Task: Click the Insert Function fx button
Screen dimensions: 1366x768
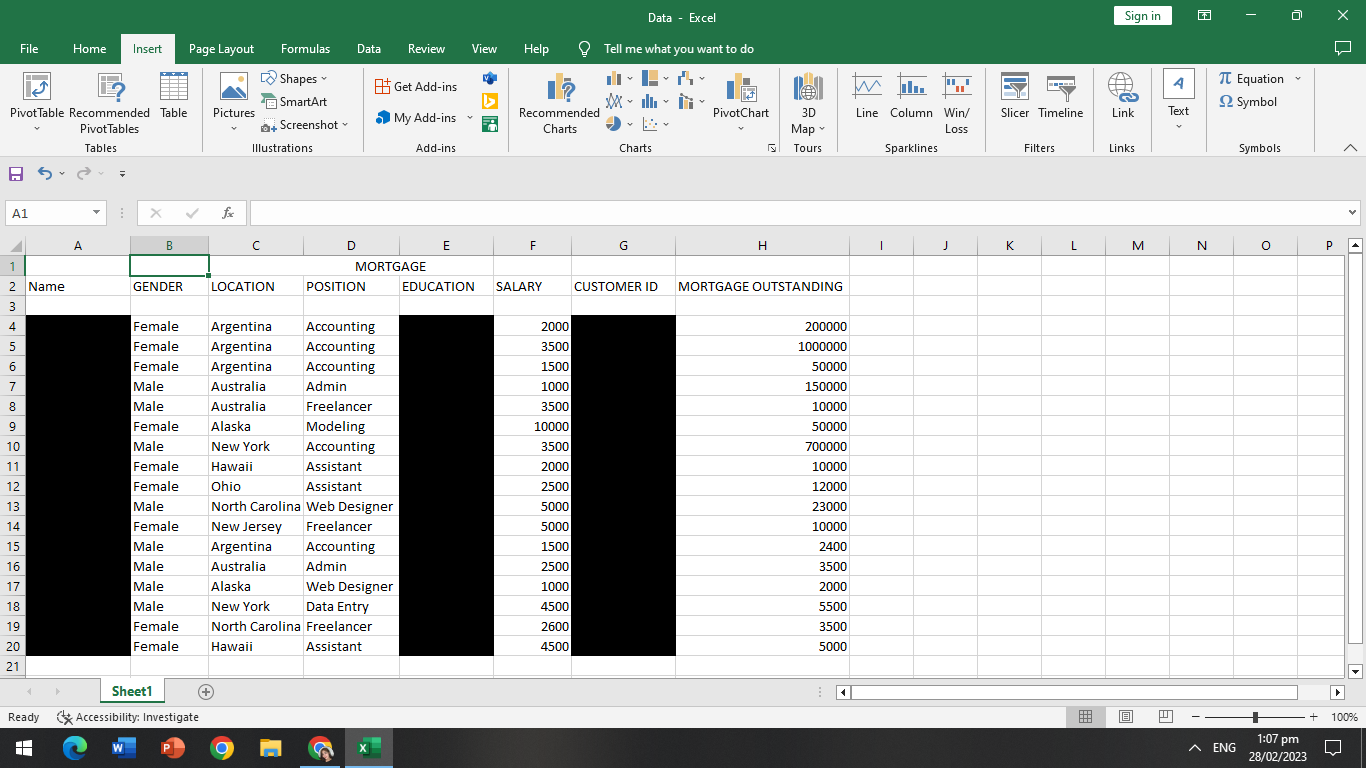Action: pos(228,213)
